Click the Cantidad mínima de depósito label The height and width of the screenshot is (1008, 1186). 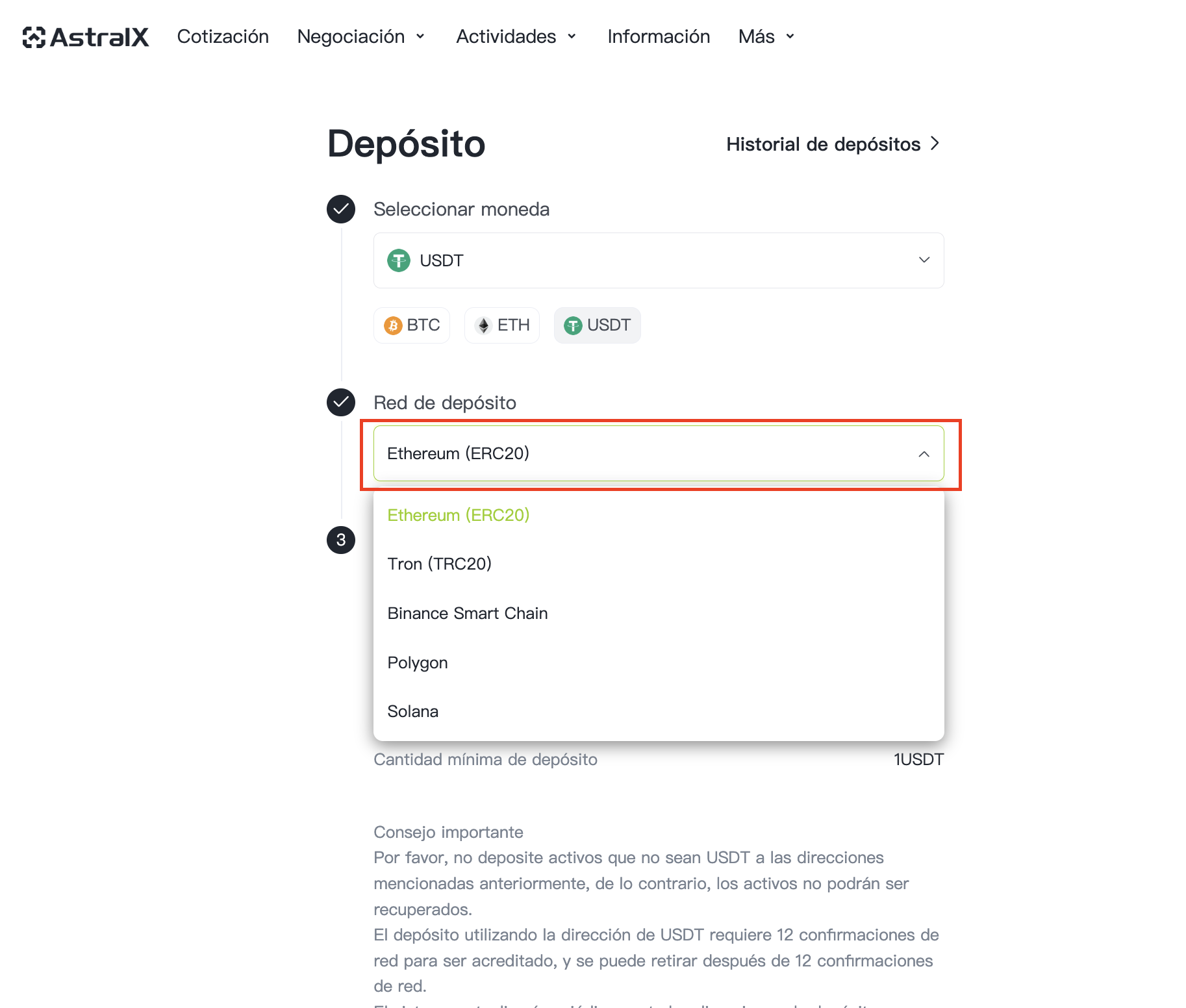coord(485,759)
